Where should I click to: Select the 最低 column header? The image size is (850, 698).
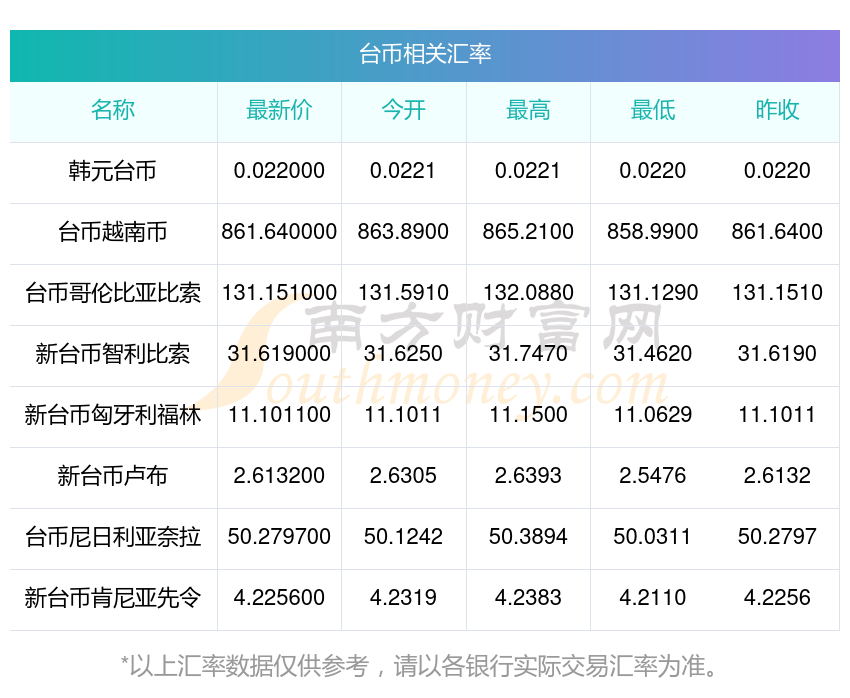click(x=653, y=110)
